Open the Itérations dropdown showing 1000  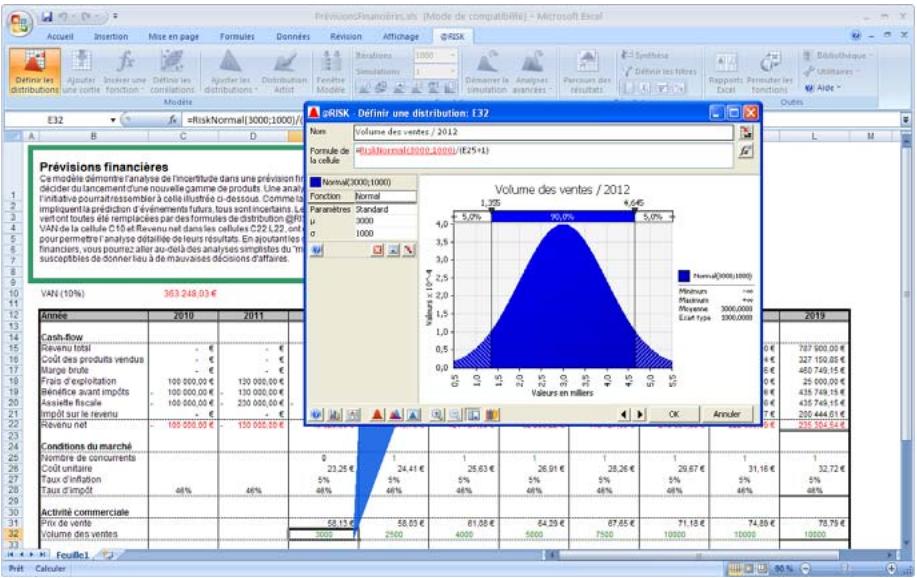pyautogui.click(x=452, y=57)
